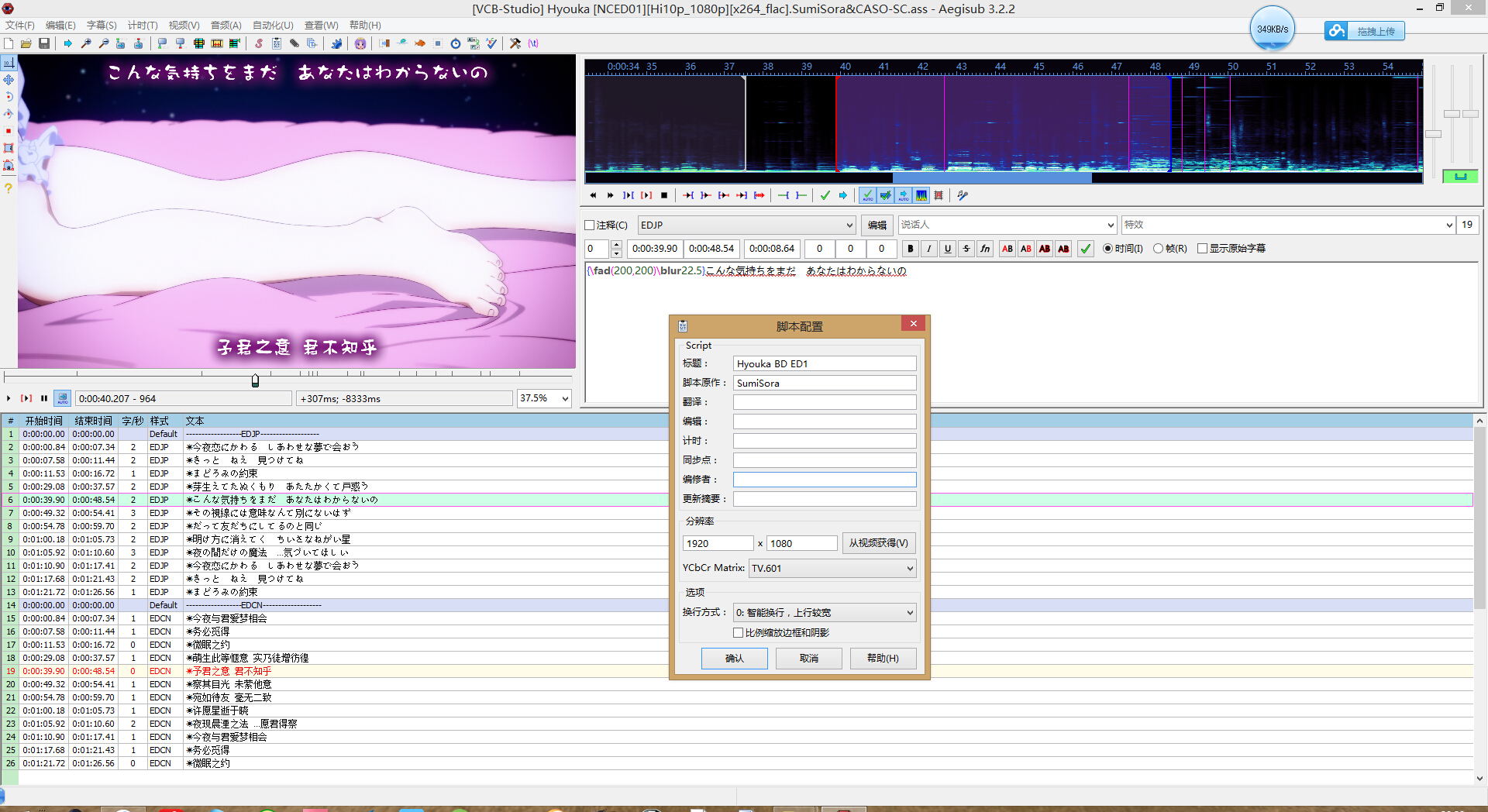
Task: Increase the layer value with up spinner
Action: point(616,245)
